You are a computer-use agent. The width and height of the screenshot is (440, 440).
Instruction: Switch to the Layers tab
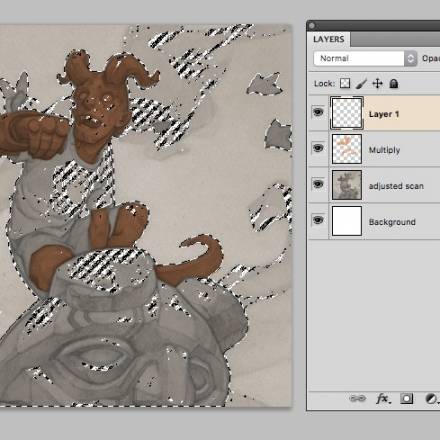[x=329, y=39]
